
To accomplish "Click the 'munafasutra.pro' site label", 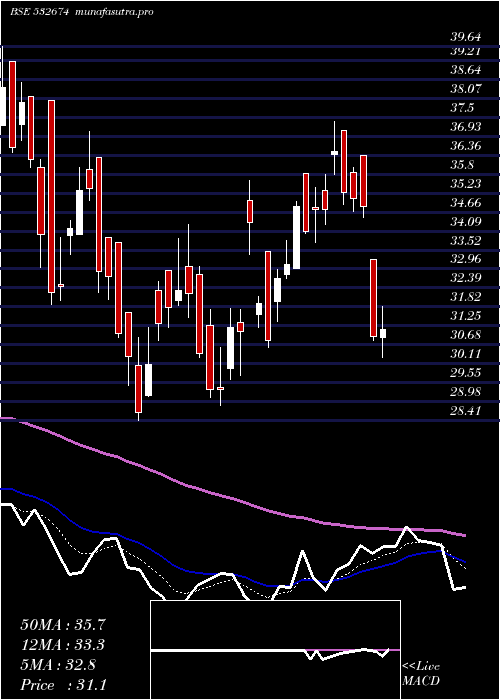I will [116, 12].
